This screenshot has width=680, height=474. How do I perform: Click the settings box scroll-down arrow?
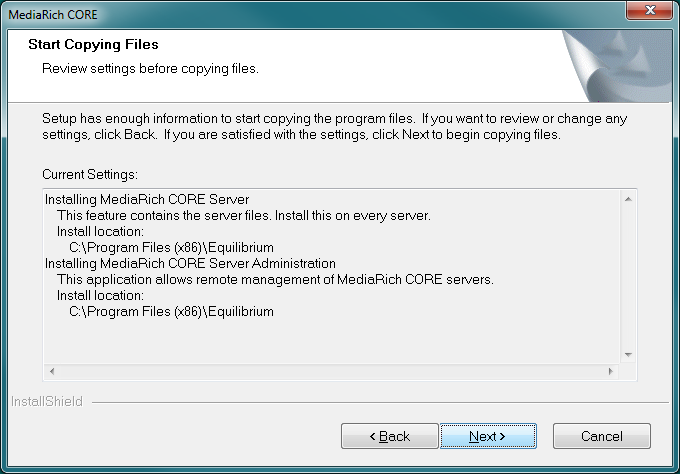tap(628, 355)
